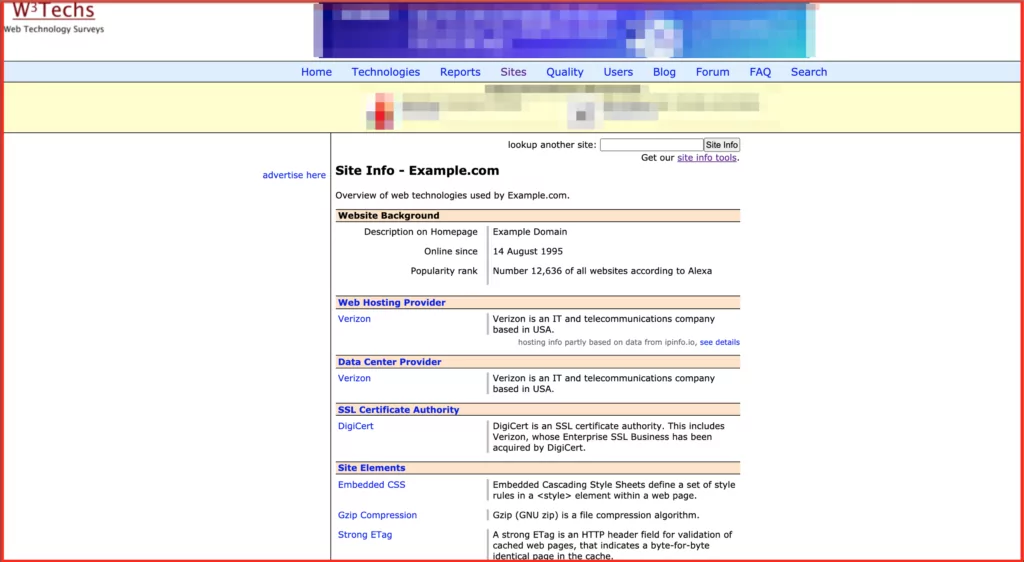Select the text "14 August 1995"
1024x562 pixels.
(x=528, y=251)
